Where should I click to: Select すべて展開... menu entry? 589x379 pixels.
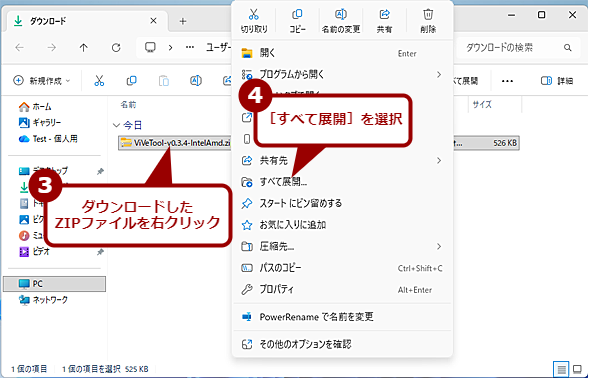click(x=342, y=182)
